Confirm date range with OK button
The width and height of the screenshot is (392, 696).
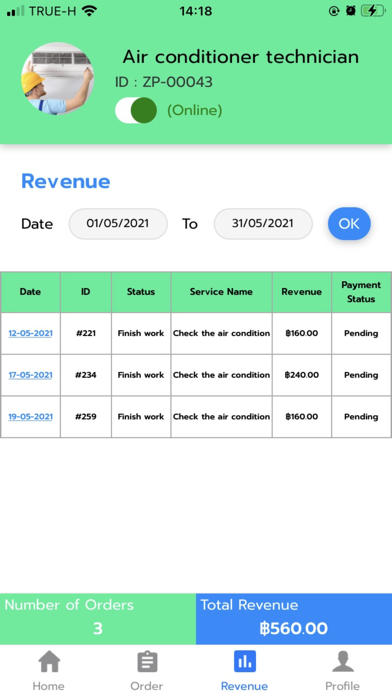click(349, 224)
